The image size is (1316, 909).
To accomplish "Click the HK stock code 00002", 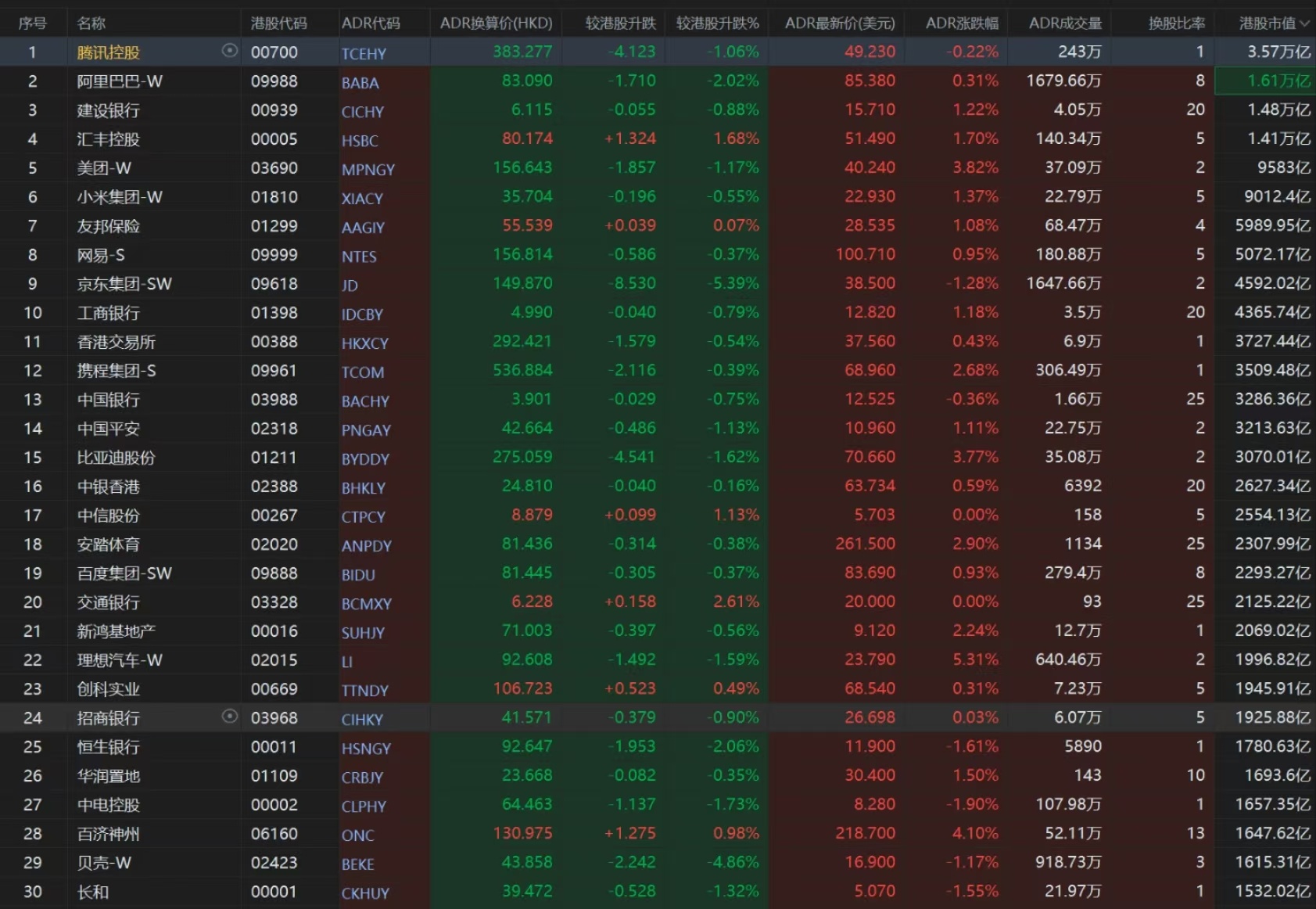I will (274, 804).
